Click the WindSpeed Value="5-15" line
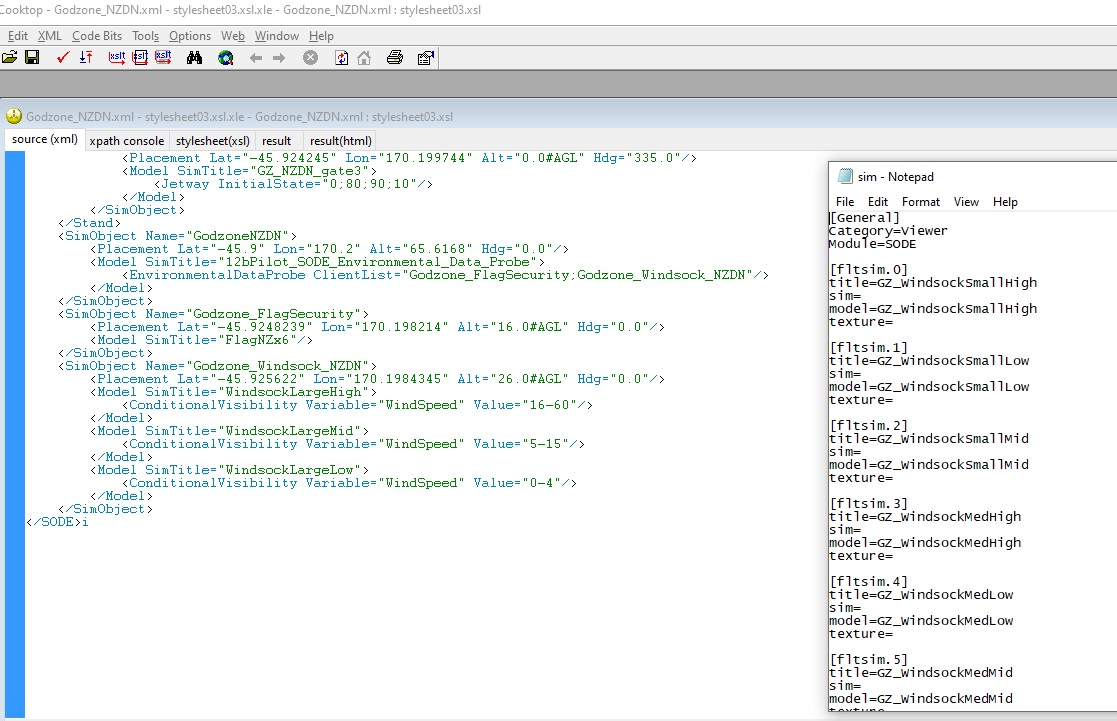This screenshot has height=721, width=1117. [353, 444]
